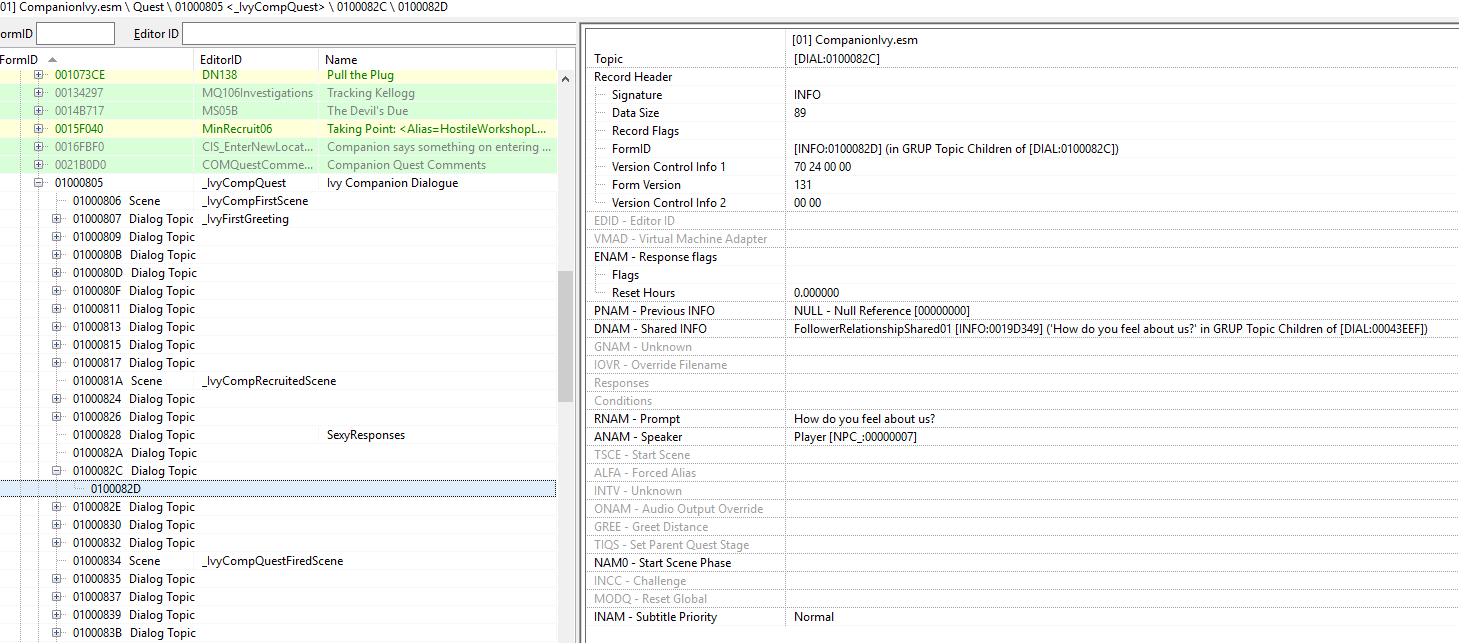Viewport: 1459px width, 643px height.
Task: Select the INCC - Challenge row
Action: (x=1022, y=581)
